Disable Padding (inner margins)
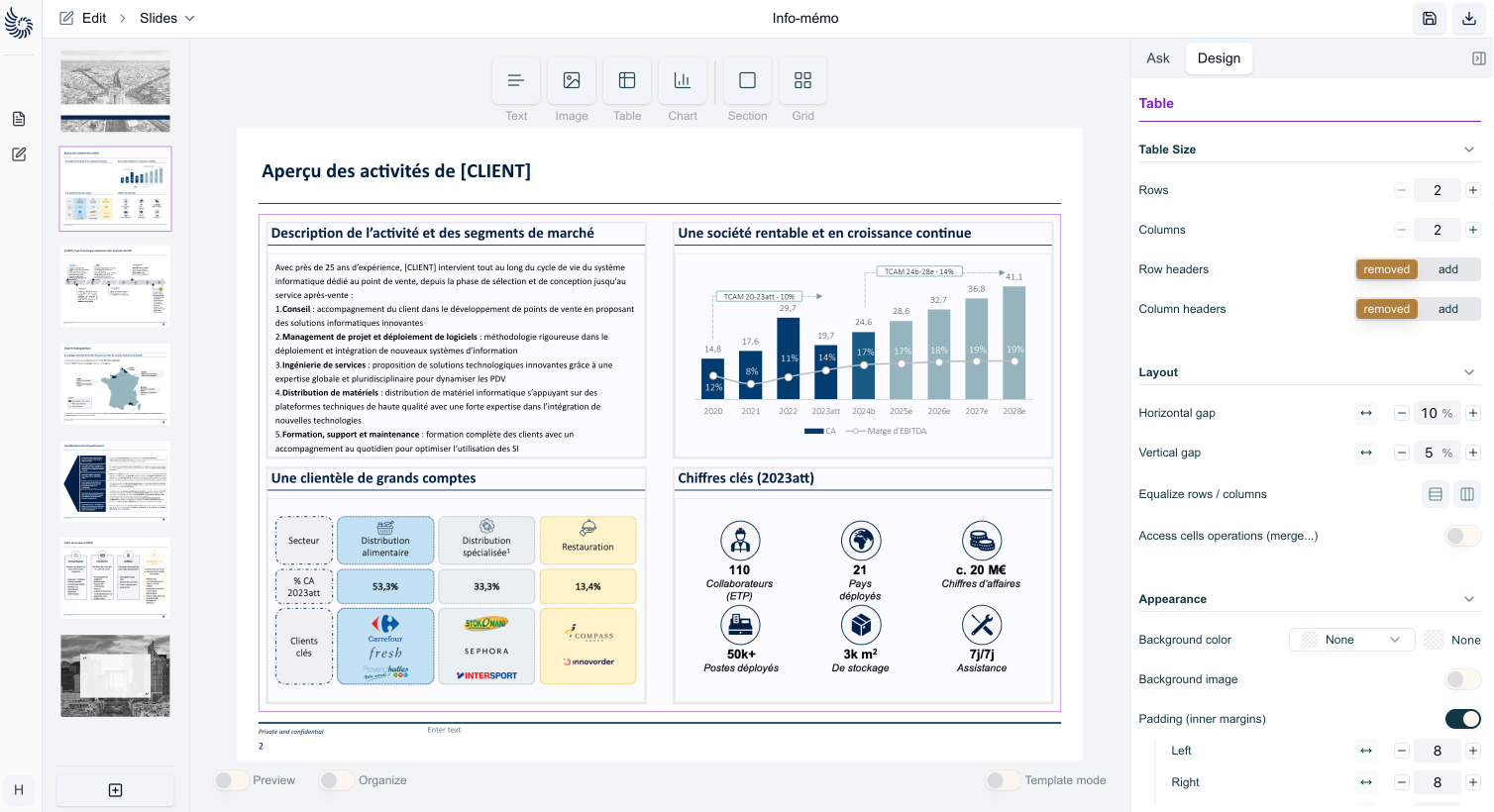The height and width of the screenshot is (812, 1494). 1463,718
